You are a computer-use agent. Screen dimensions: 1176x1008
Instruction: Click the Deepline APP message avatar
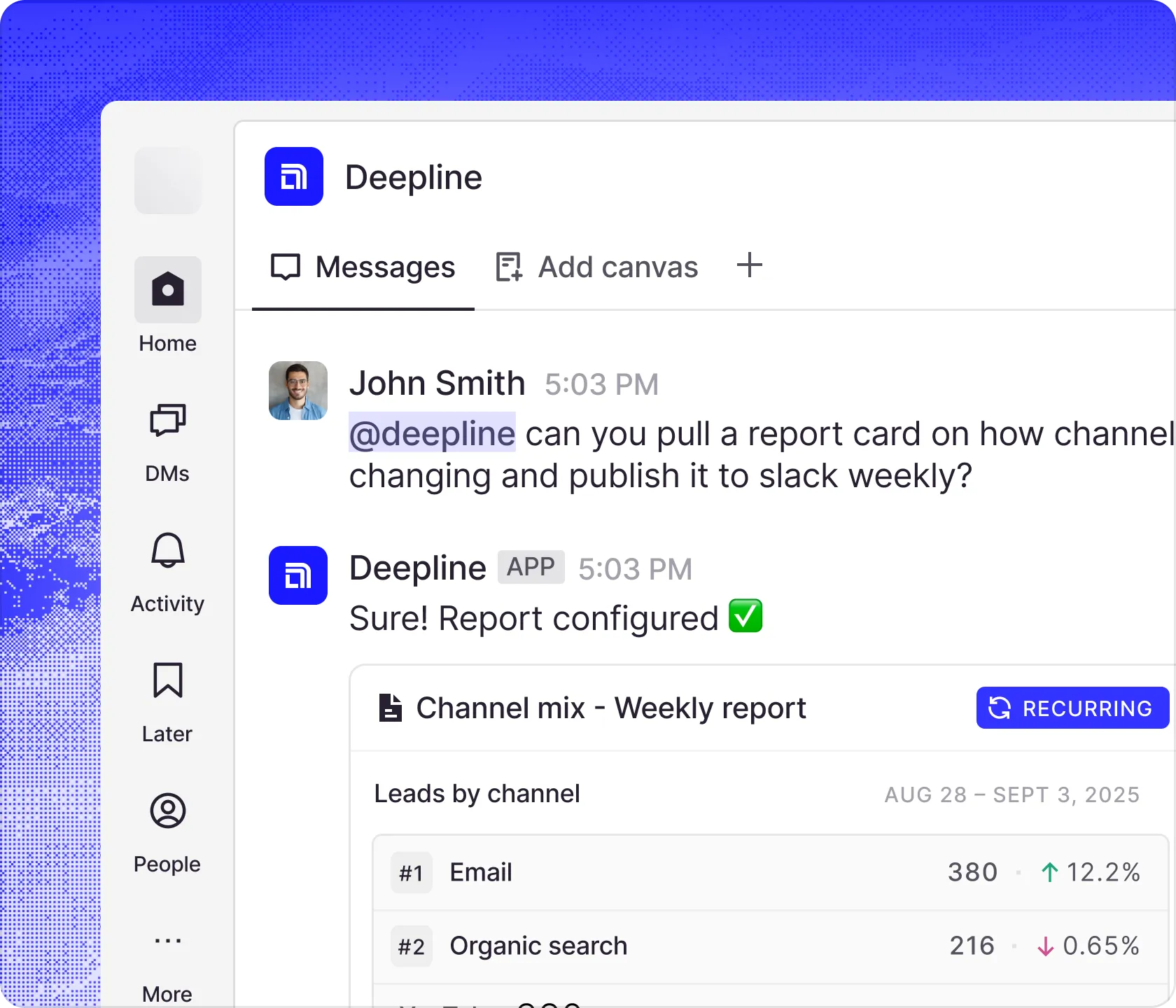pos(297,575)
